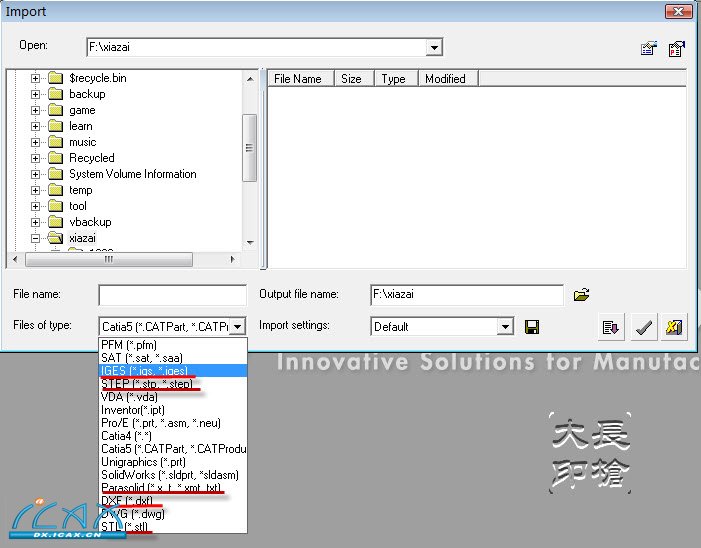Choose STEP (*.stp, *.step) file type
The width and height of the screenshot is (701, 548).
173,384
